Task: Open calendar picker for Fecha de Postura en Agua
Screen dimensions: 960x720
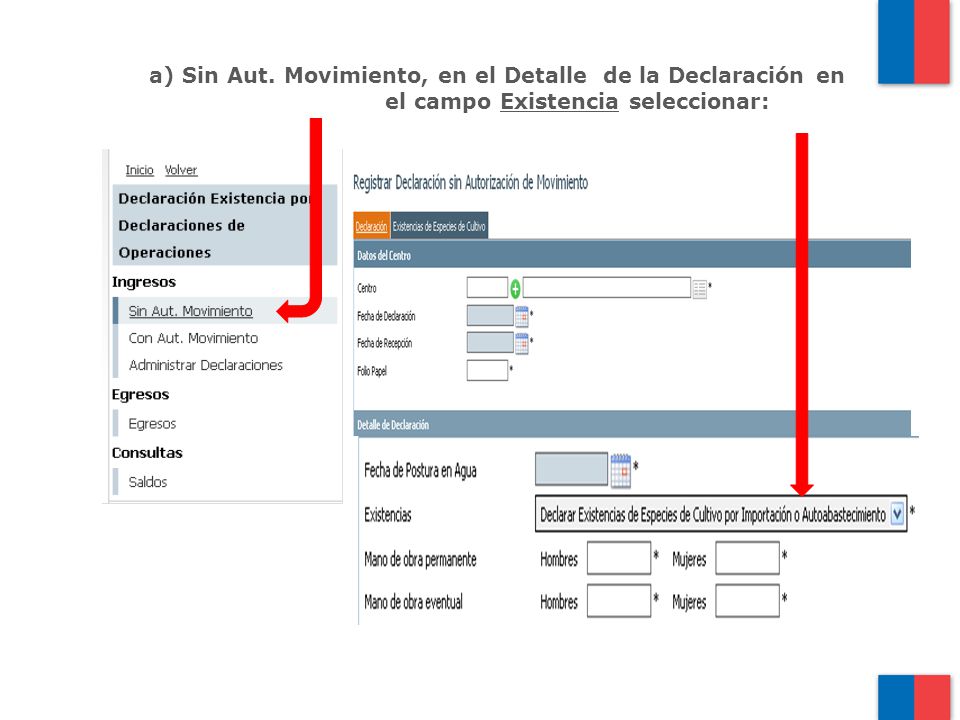Action: pyautogui.click(x=620, y=470)
